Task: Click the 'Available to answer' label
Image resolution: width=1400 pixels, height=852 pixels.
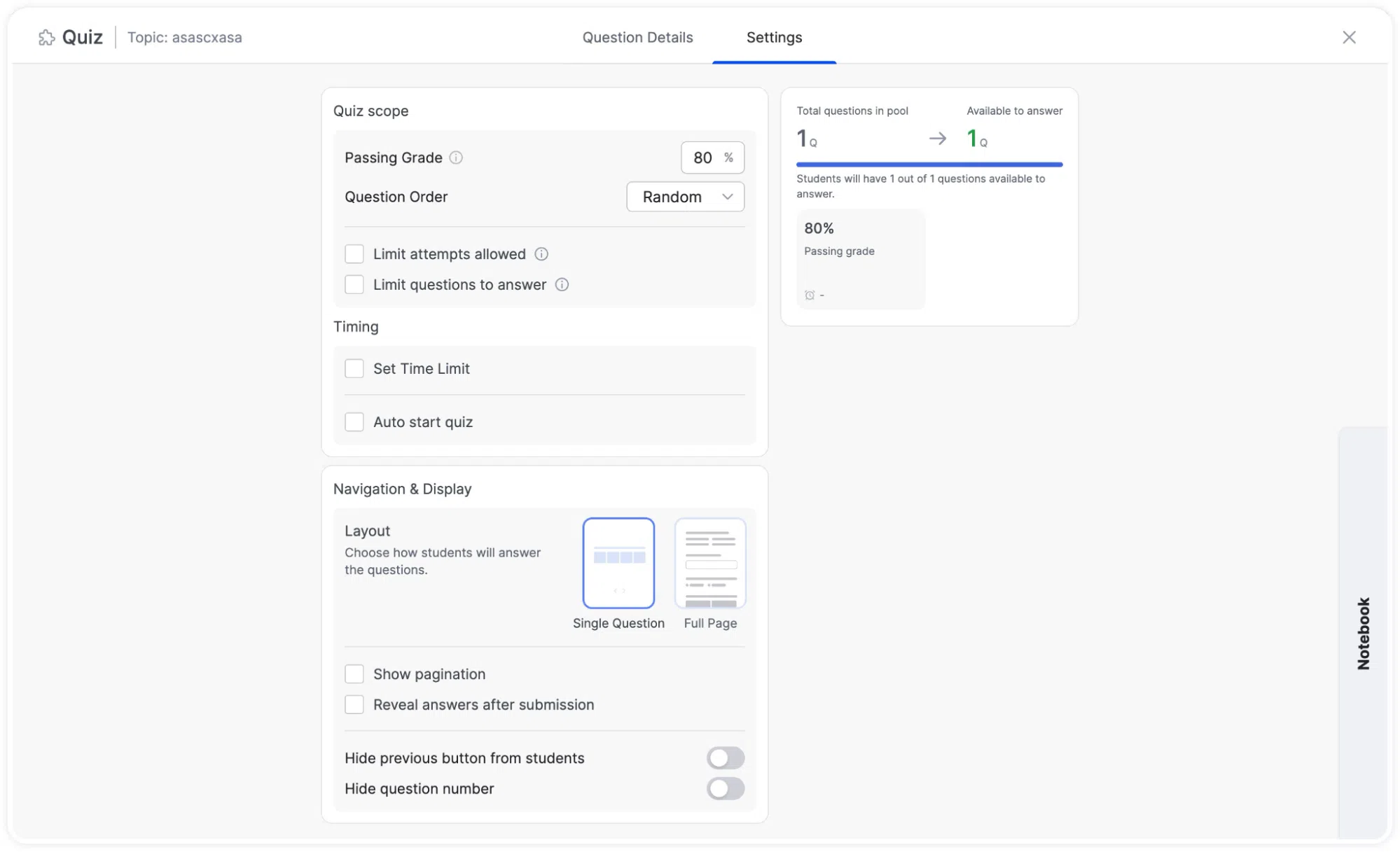Action: point(1014,111)
